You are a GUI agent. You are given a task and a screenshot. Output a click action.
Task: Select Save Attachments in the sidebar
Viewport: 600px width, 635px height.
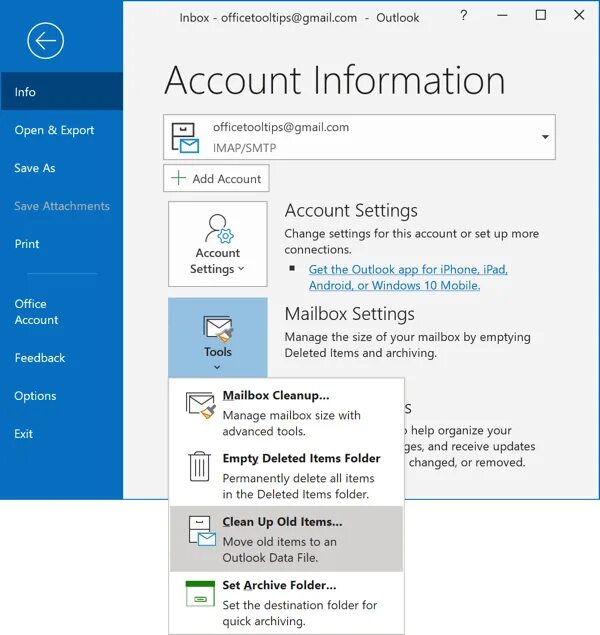point(62,206)
